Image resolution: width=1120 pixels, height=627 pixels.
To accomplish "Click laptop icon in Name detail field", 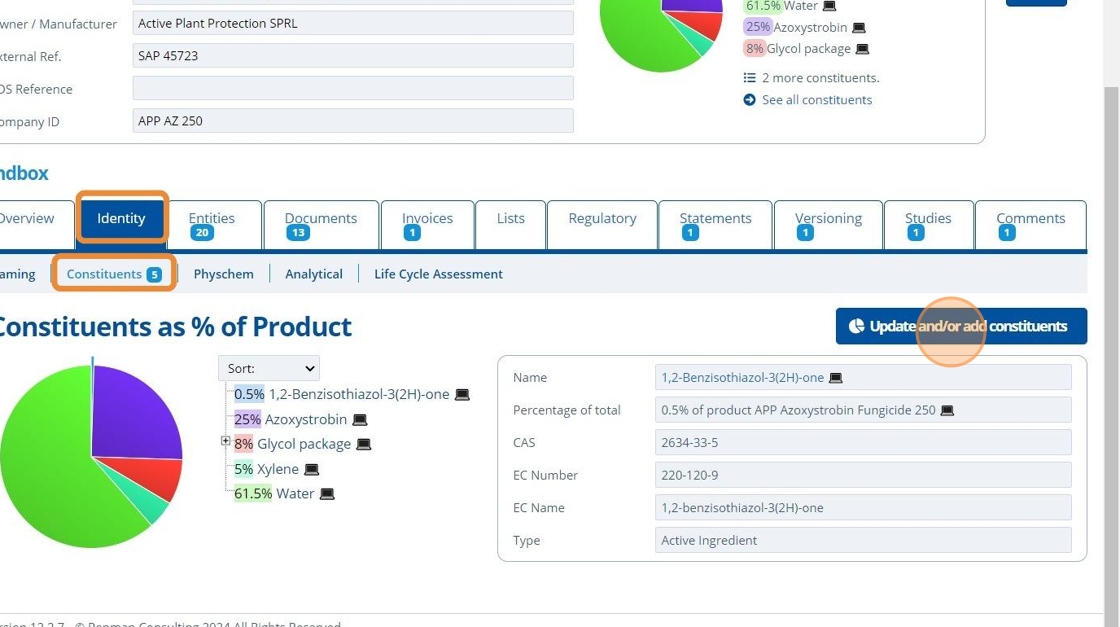I will pyautogui.click(x=836, y=378).
